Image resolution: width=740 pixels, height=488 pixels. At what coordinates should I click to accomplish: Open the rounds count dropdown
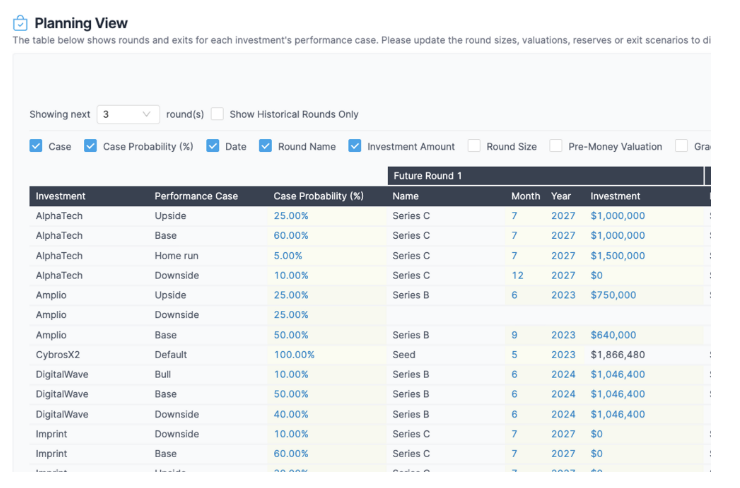[128, 114]
